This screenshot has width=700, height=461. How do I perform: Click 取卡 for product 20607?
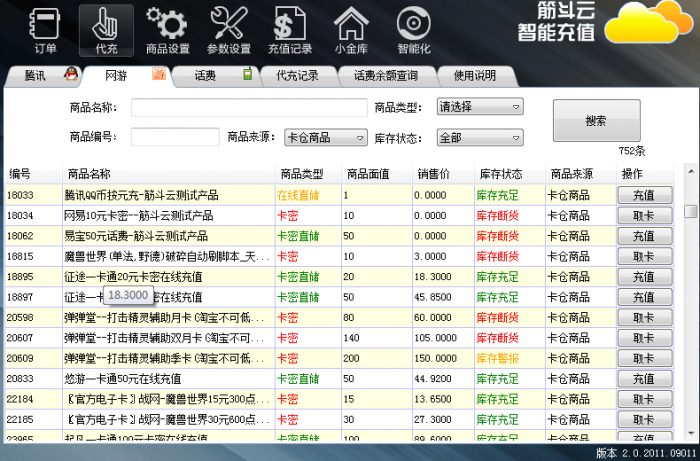coord(645,338)
